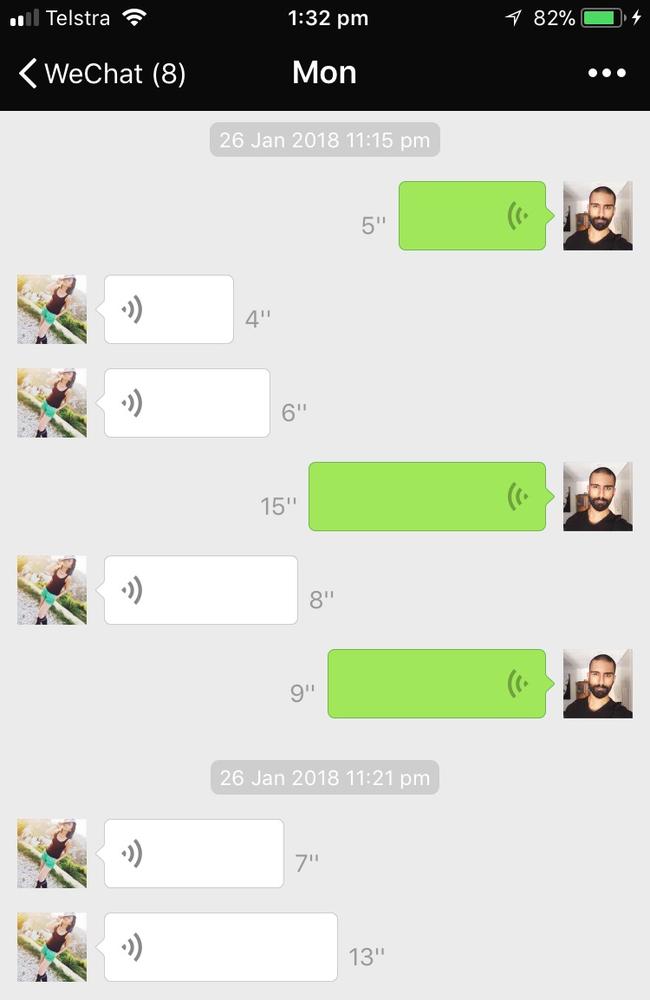Play the received 6-second voice message
This screenshot has width=650, height=1000.
[x=184, y=403]
